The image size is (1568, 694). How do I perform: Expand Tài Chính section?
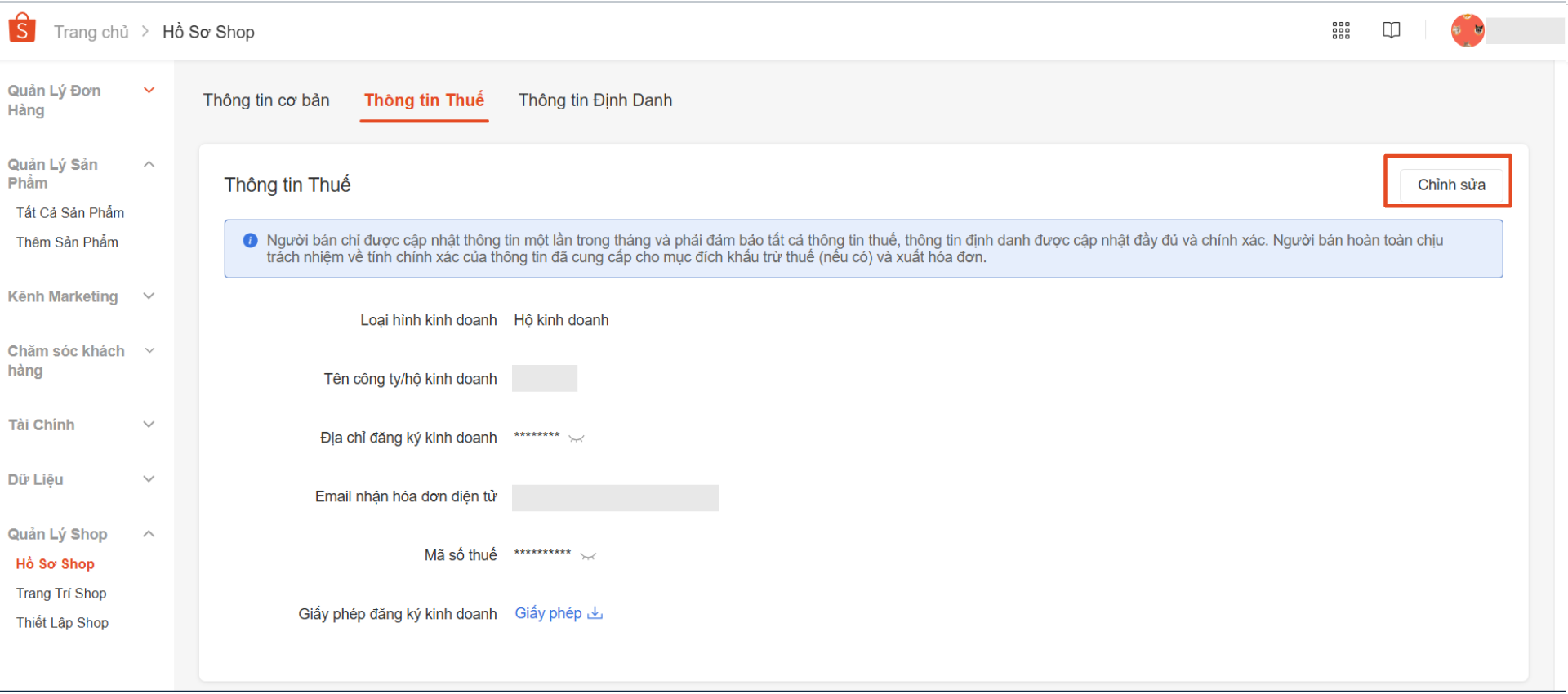click(x=149, y=425)
